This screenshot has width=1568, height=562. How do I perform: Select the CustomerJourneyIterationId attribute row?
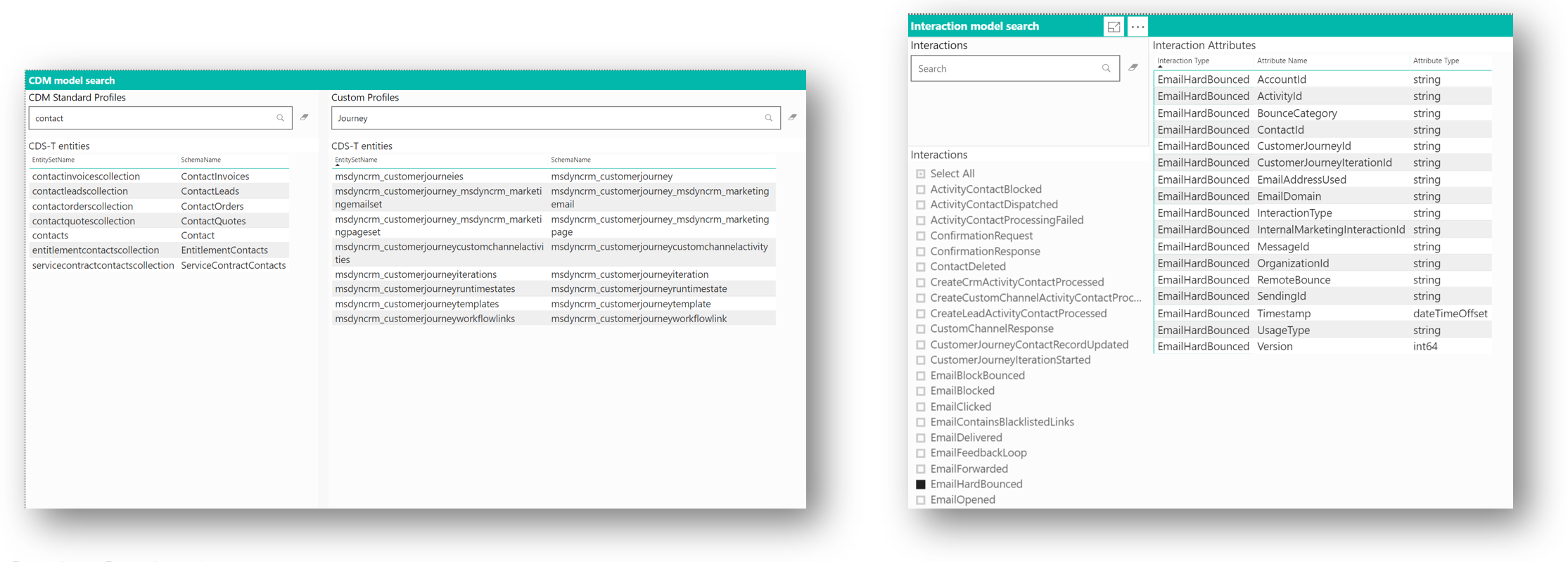[1322, 163]
